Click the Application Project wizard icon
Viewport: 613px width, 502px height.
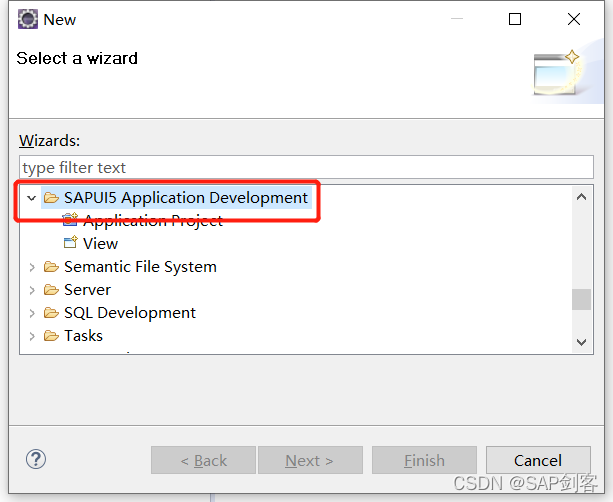pyautogui.click(x=70, y=219)
